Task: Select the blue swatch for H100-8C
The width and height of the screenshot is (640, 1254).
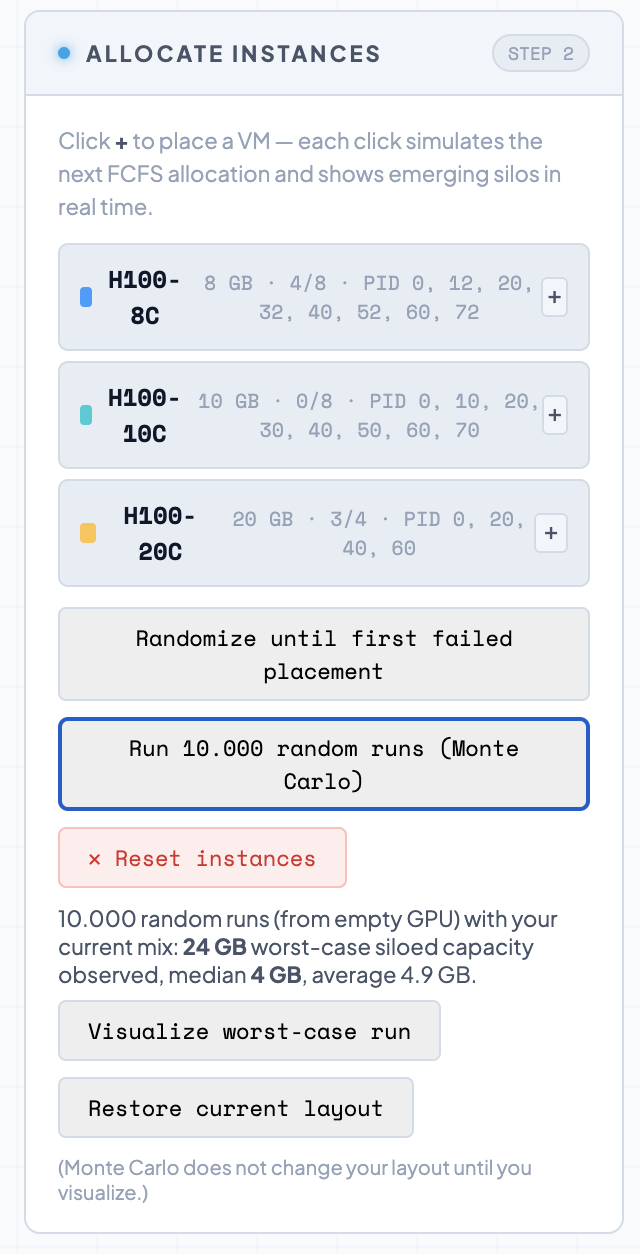Action: 85,297
